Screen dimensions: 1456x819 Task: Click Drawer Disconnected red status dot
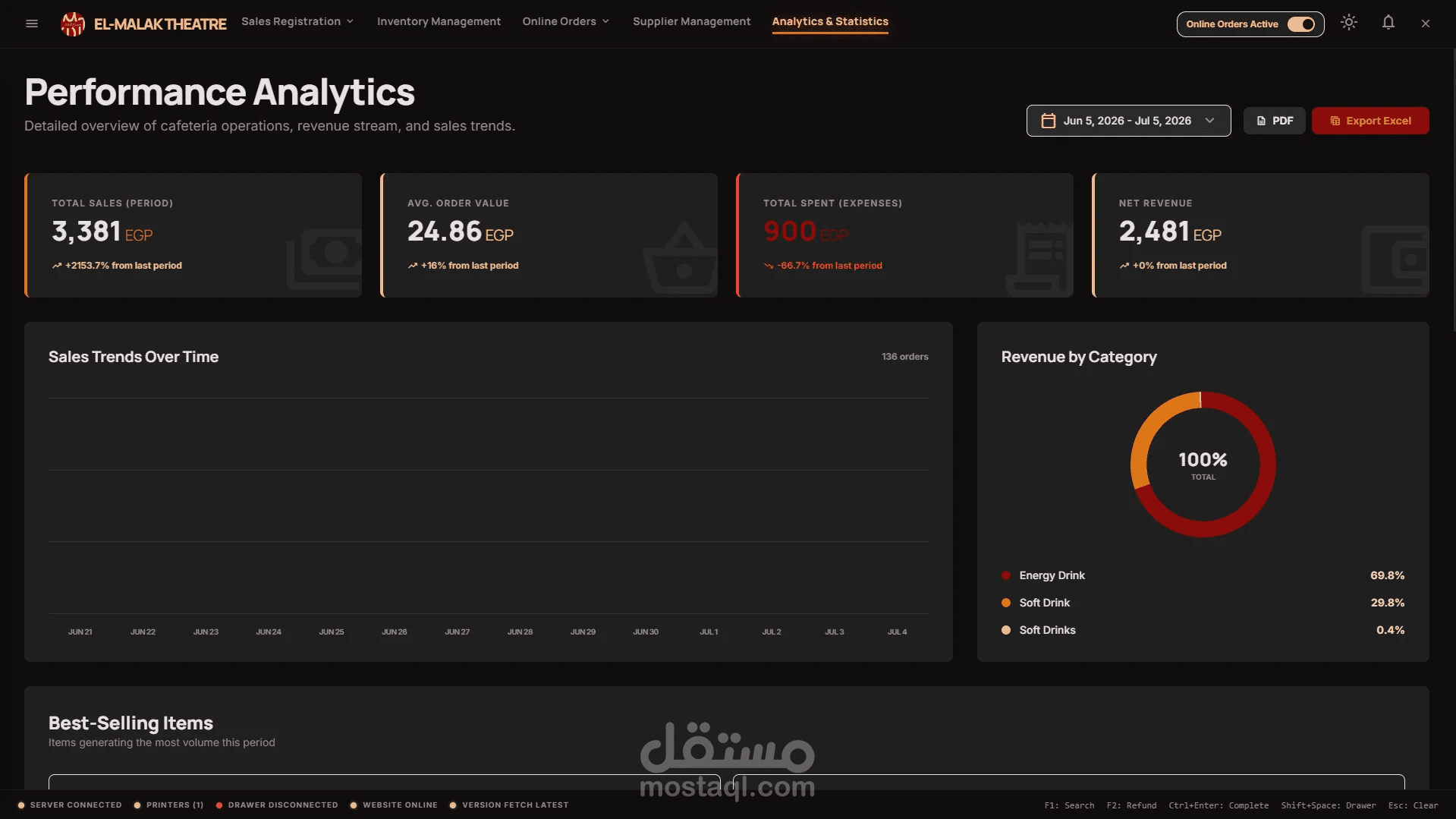219,805
